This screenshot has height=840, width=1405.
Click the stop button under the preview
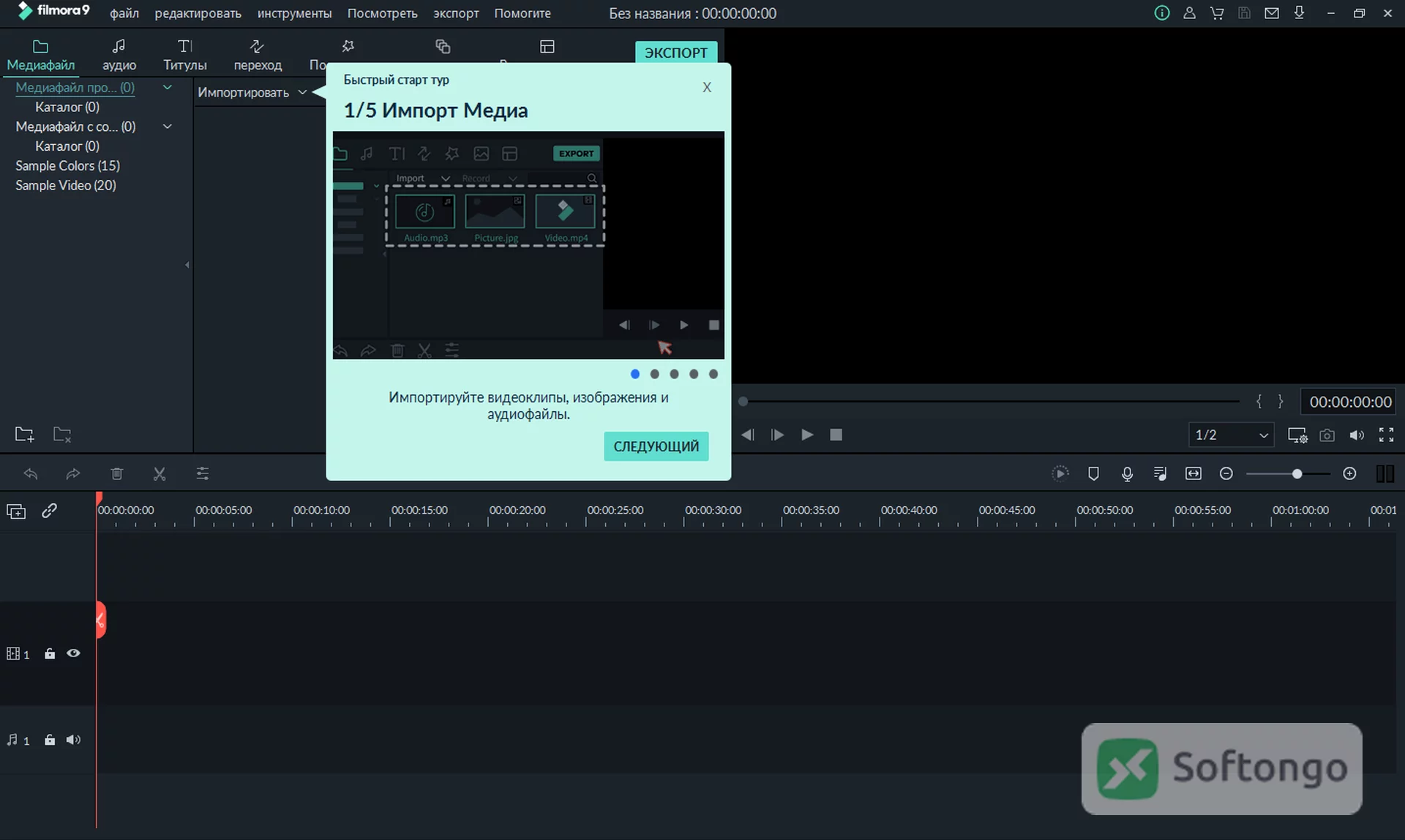(836, 435)
